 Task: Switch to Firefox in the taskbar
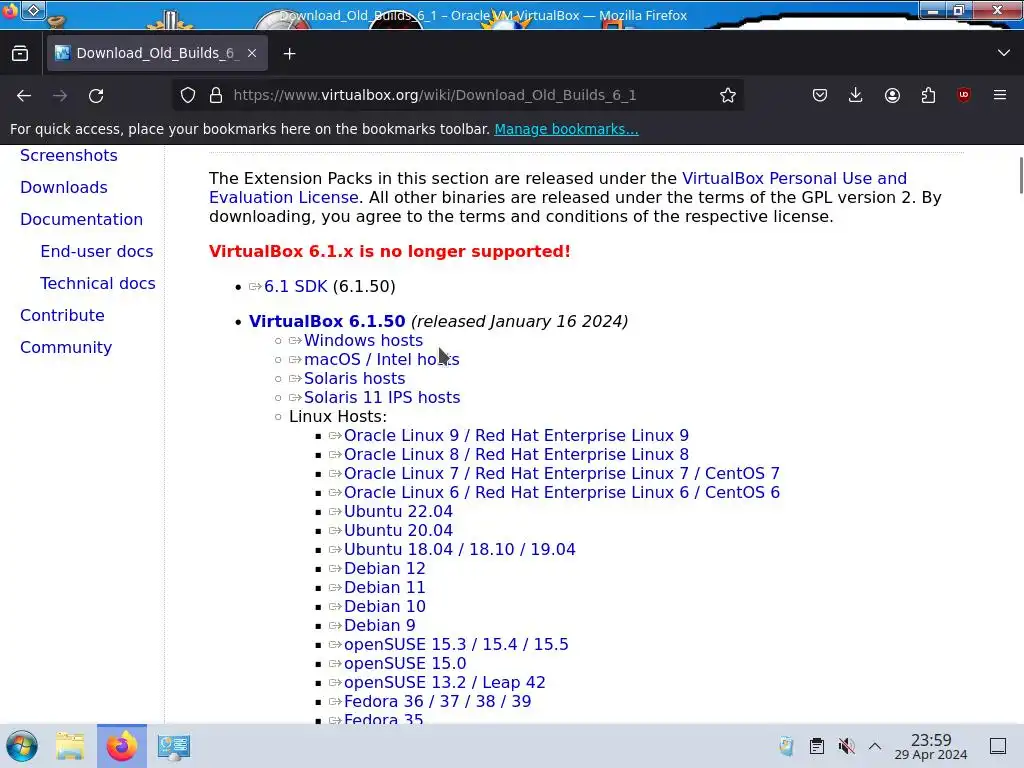pyautogui.click(x=121, y=746)
